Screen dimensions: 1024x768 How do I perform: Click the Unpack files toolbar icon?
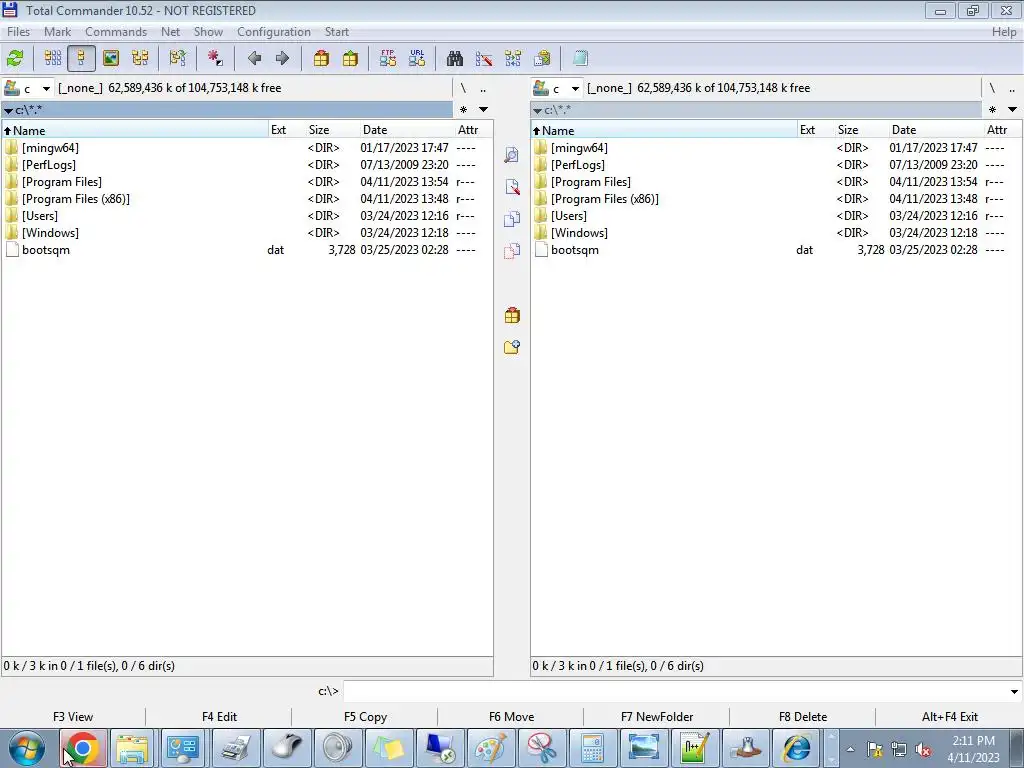point(350,58)
